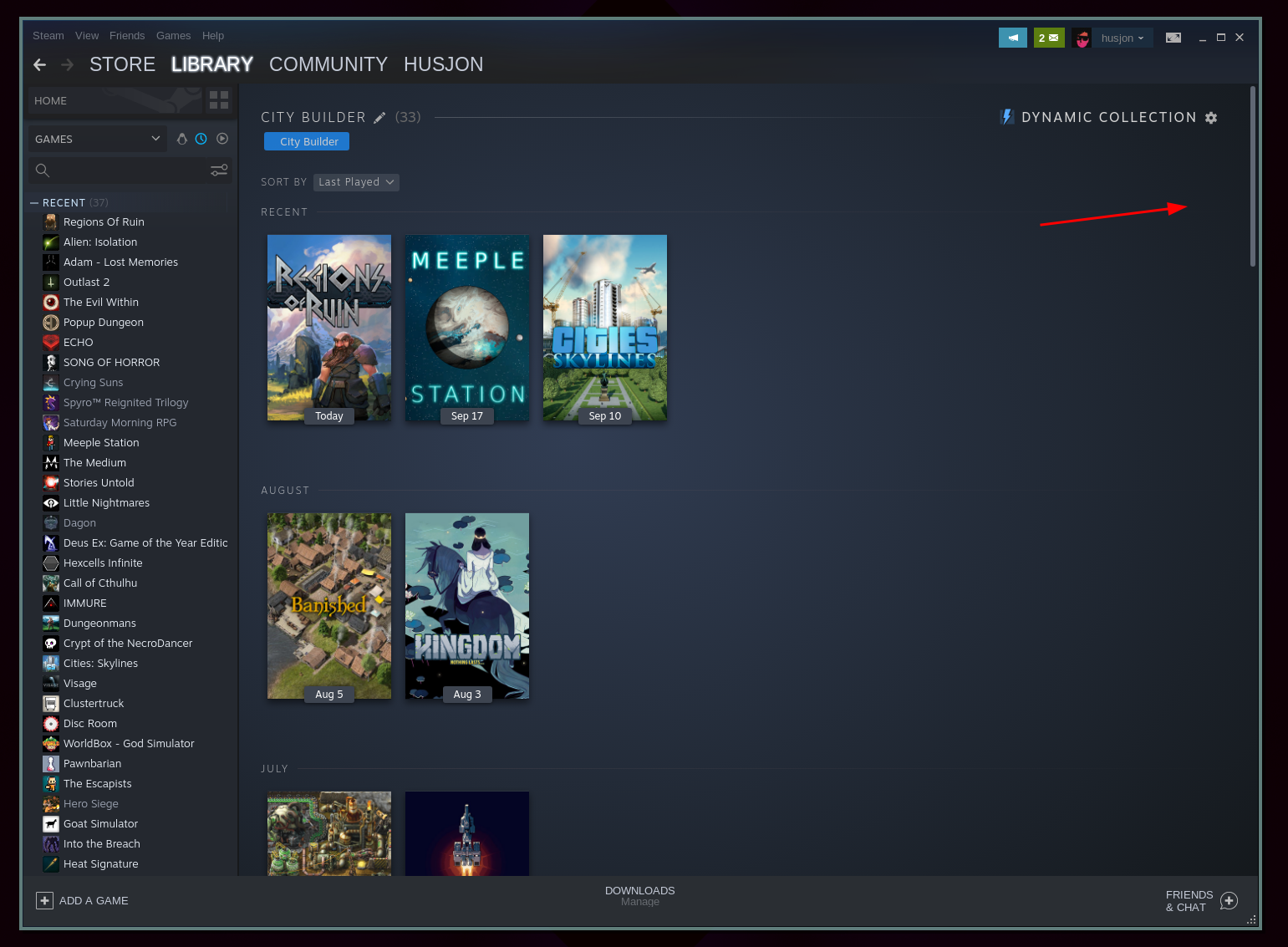Open the GAMES category dropdown
The image size is (1288, 947).
point(96,138)
